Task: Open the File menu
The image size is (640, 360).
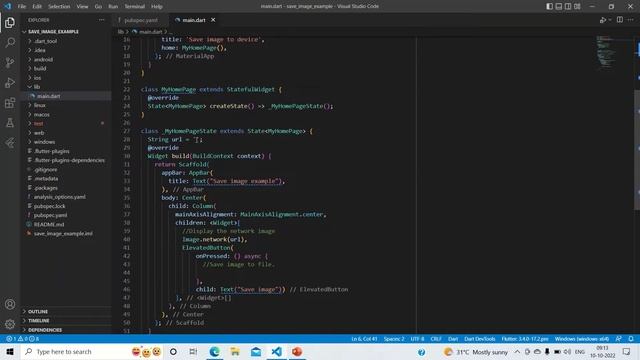Action: (x=22, y=7)
